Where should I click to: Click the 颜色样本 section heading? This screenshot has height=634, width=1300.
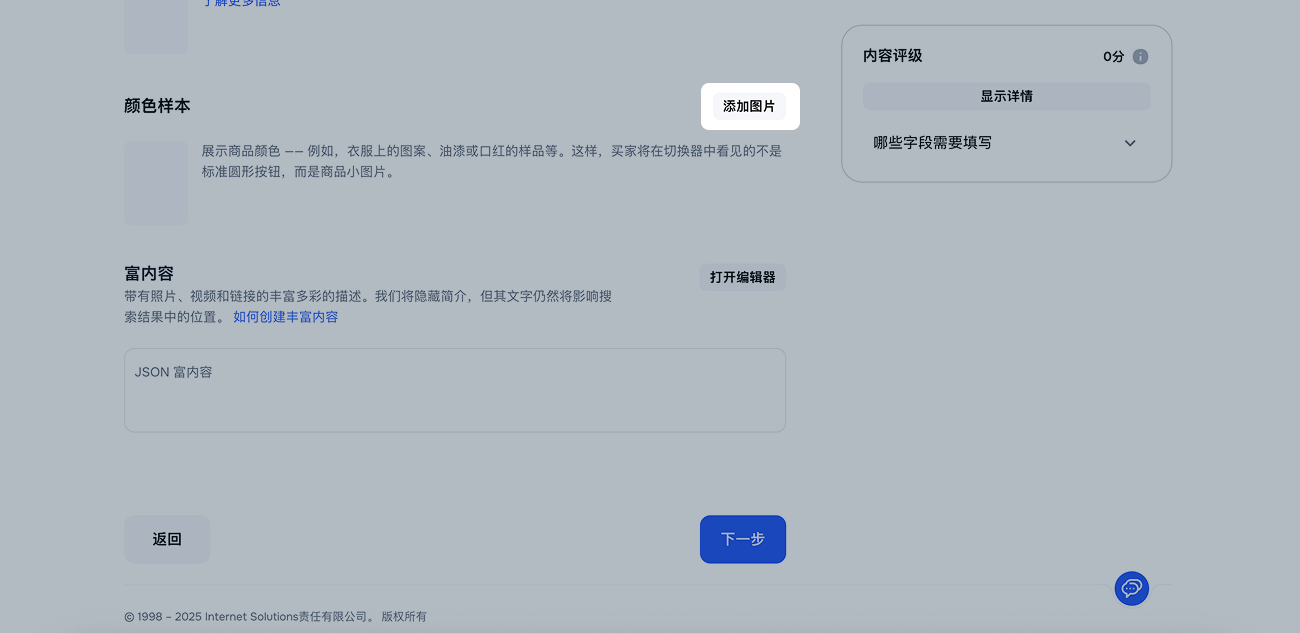click(157, 106)
